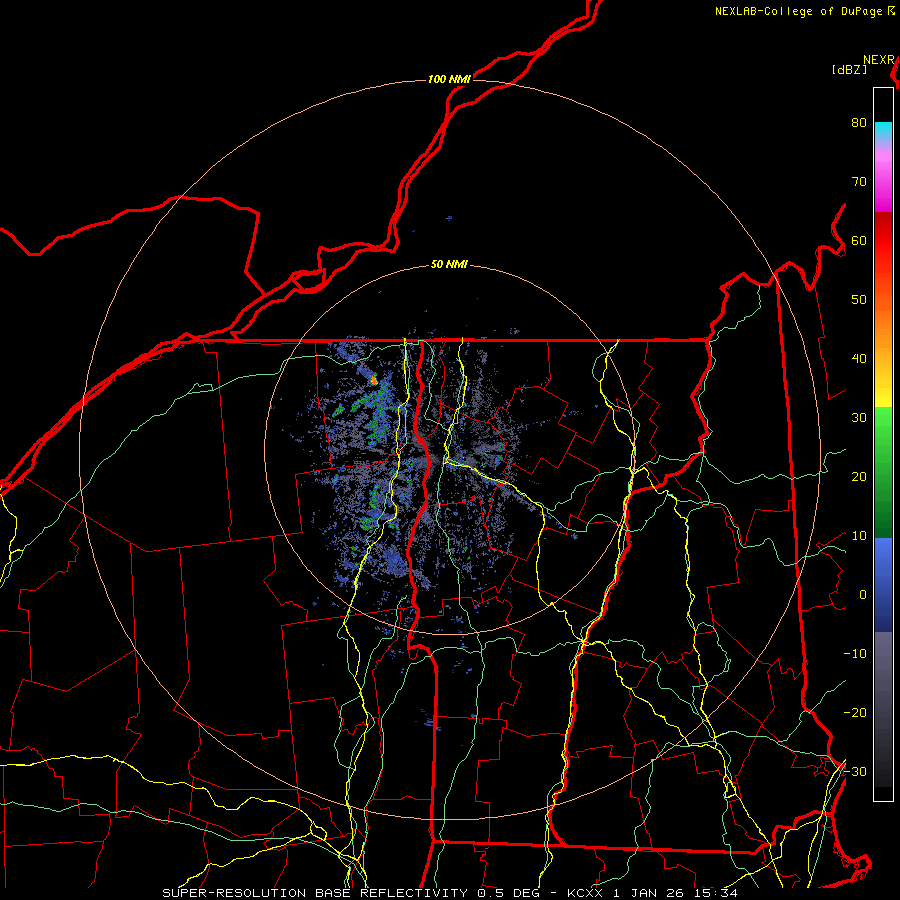Click the 100 NMI range ring label
This screenshot has height=900, width=900.
point(449,79)
